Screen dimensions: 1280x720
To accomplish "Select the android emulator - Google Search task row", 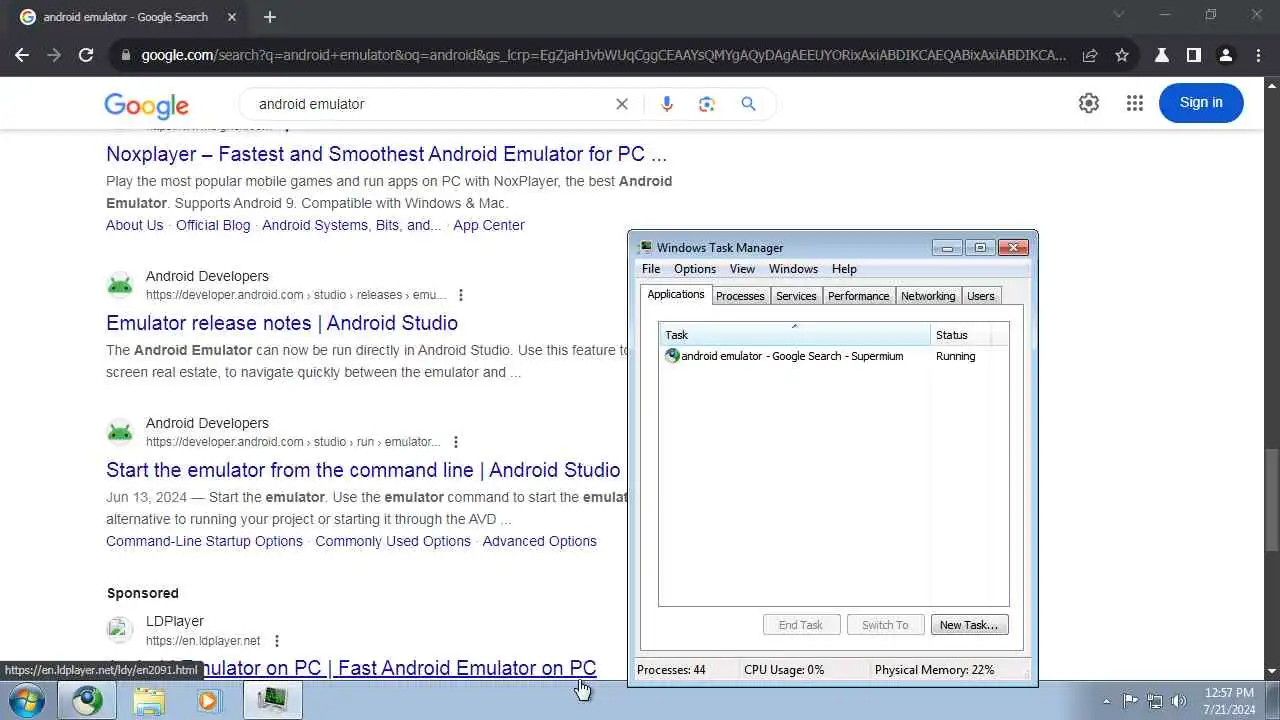I will point(833,356).
